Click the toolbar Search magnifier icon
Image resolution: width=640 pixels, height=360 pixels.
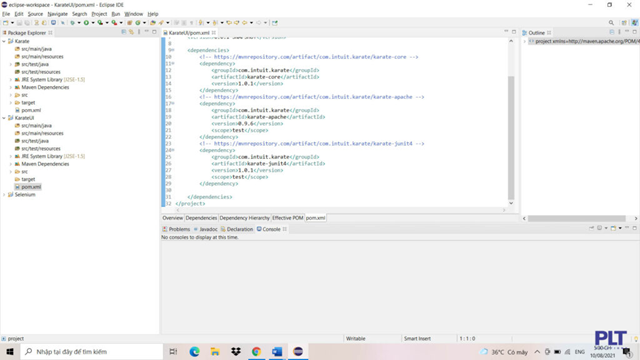(611, 23)
